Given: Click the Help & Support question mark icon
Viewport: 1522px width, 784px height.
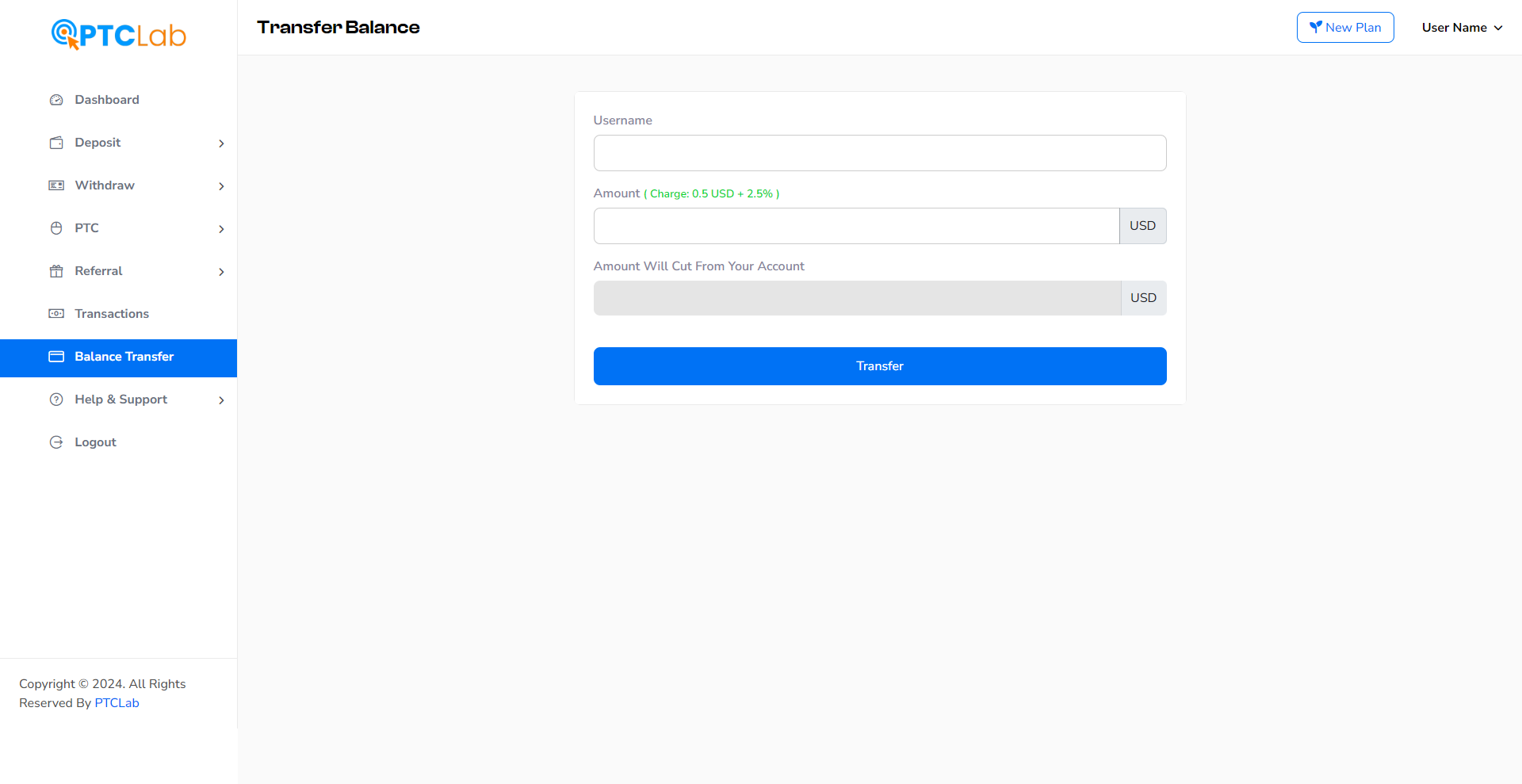Looking at the screenshot, I should tap(55, 400).
